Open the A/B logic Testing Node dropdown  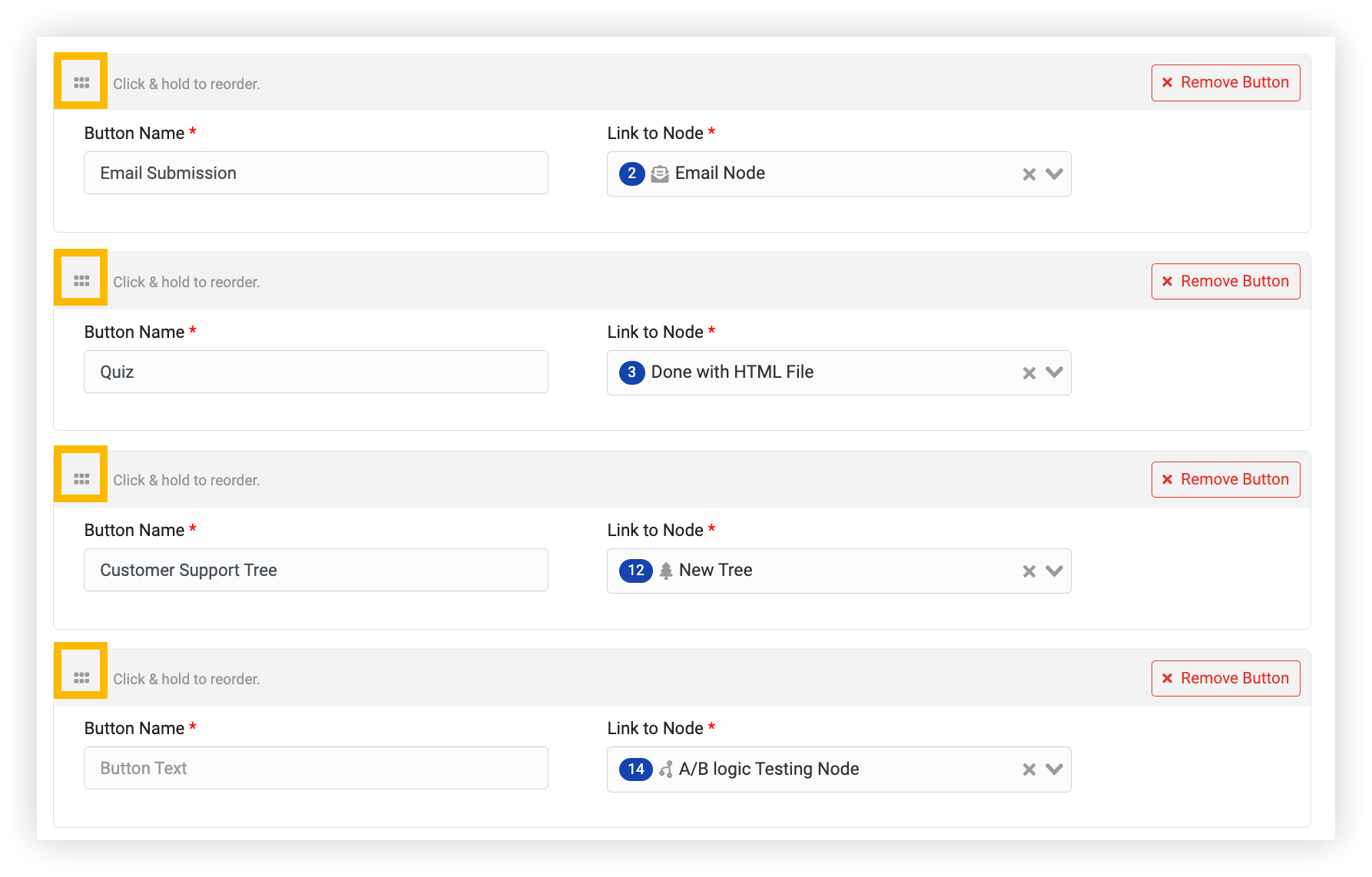click(1055, 769)
